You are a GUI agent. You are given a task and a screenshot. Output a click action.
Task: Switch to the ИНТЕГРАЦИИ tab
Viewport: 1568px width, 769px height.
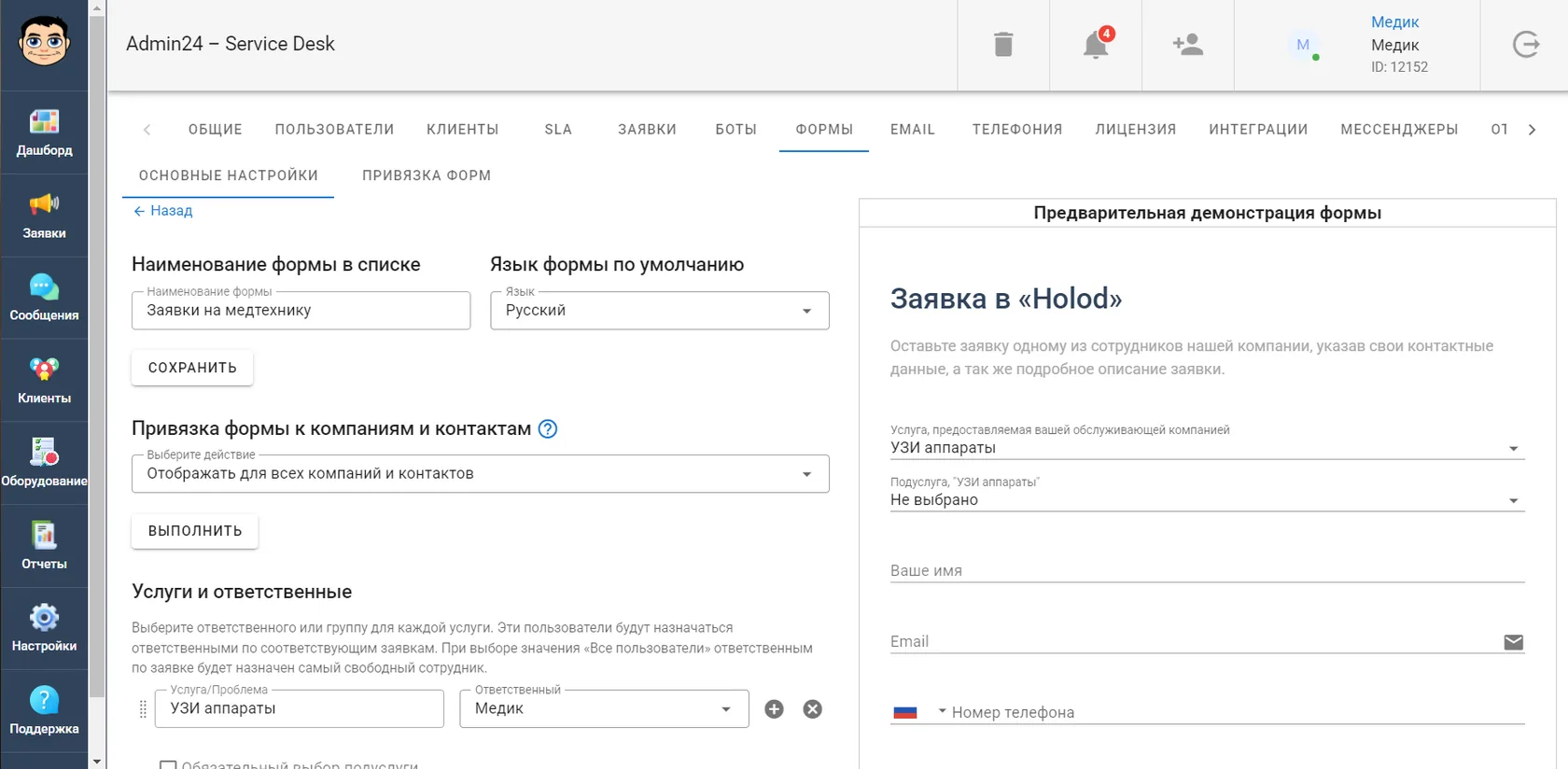(x=1258, y=130)
